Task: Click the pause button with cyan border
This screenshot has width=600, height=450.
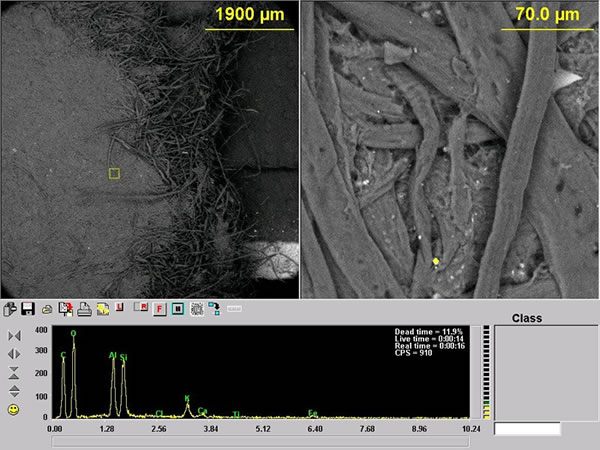Action: [178, 309]
